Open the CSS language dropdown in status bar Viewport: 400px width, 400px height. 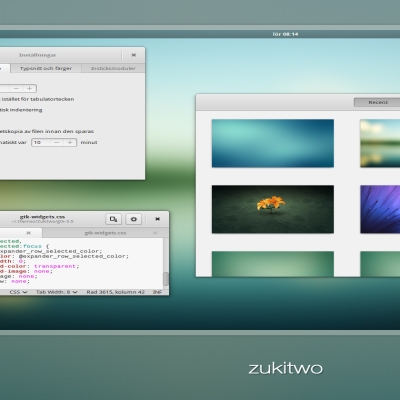18,292
